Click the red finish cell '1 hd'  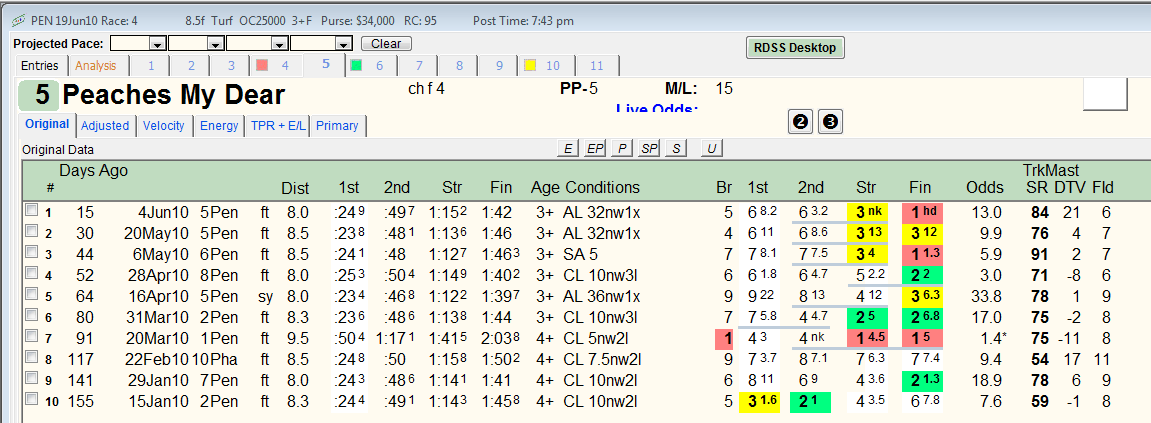(x=921, y=213)
